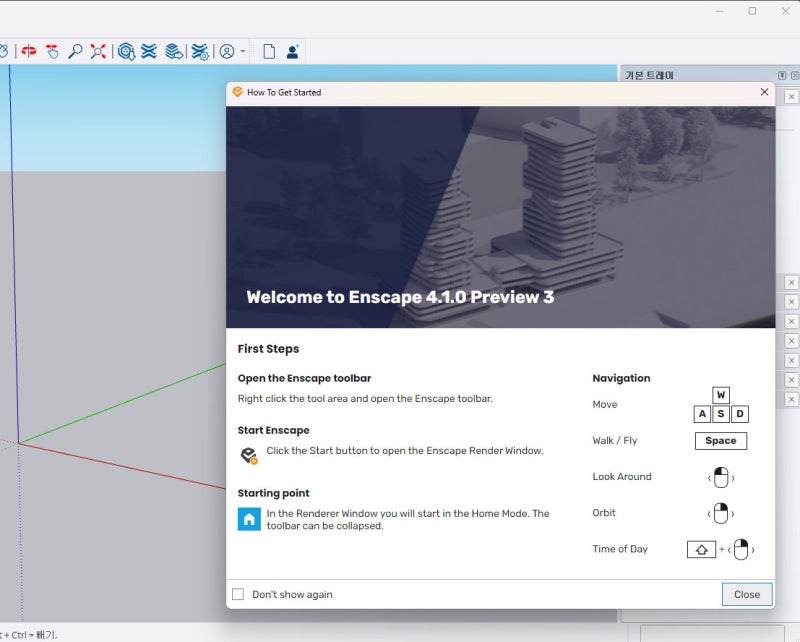Click the W key icon in Navigation
This screenshot has width=800, height=642.
tap(721, 395)
